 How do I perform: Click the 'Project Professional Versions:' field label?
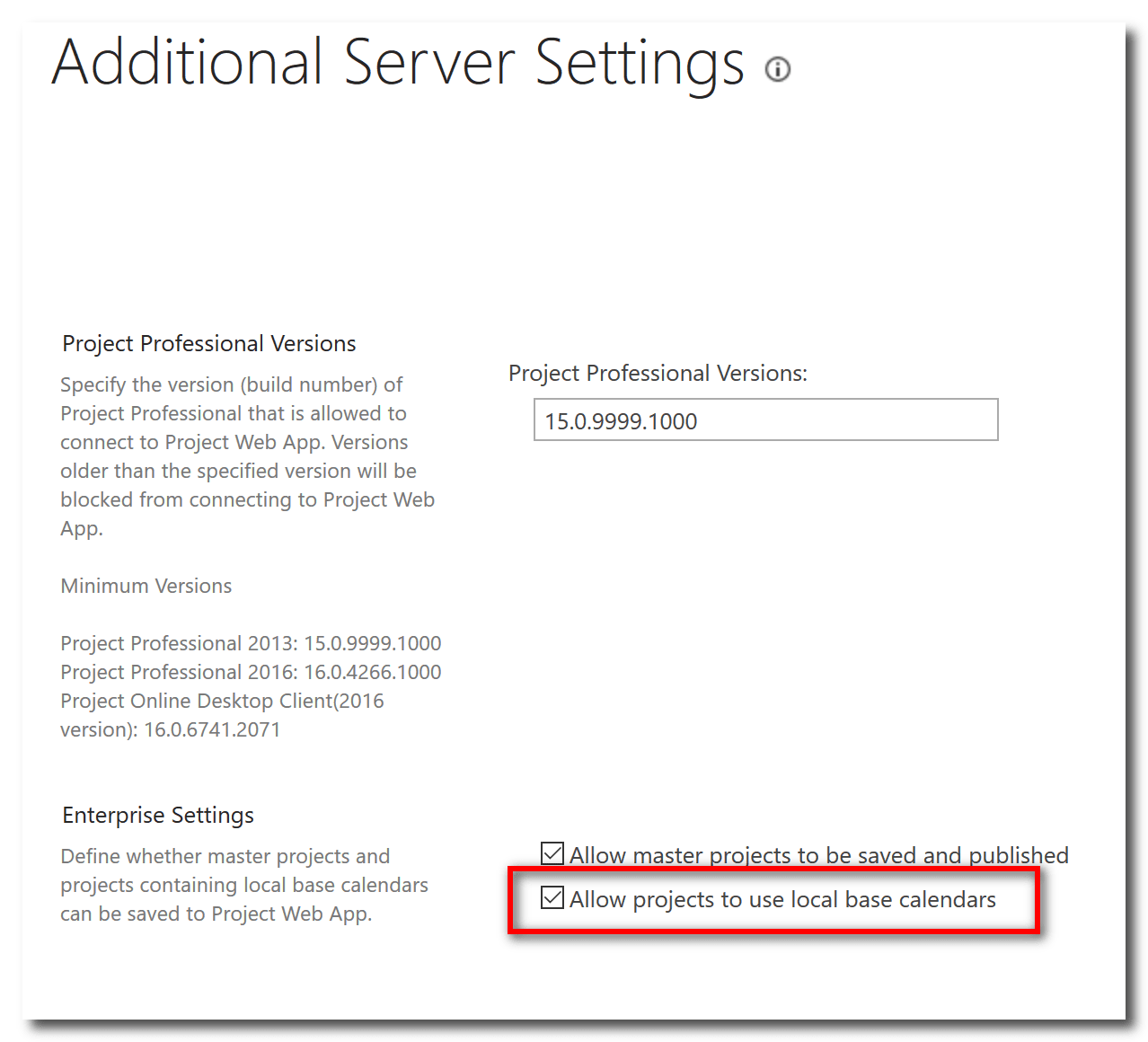pyautogui.click(x=658, y=373)
